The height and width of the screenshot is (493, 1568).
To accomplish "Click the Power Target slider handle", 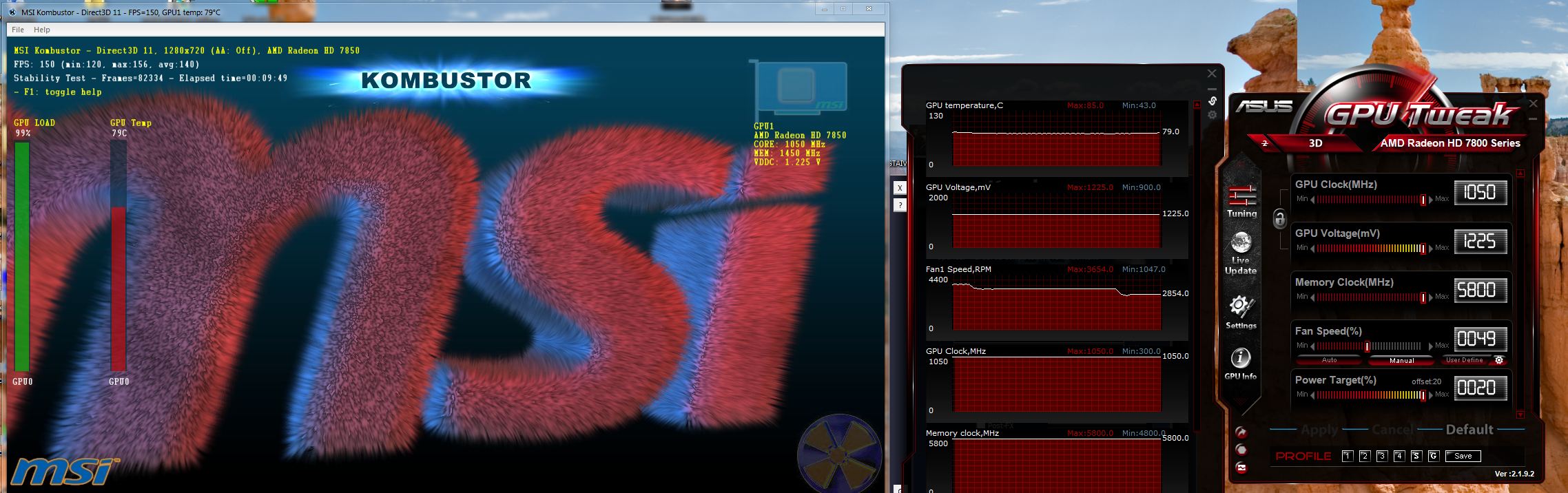I will coord(1423,395).
